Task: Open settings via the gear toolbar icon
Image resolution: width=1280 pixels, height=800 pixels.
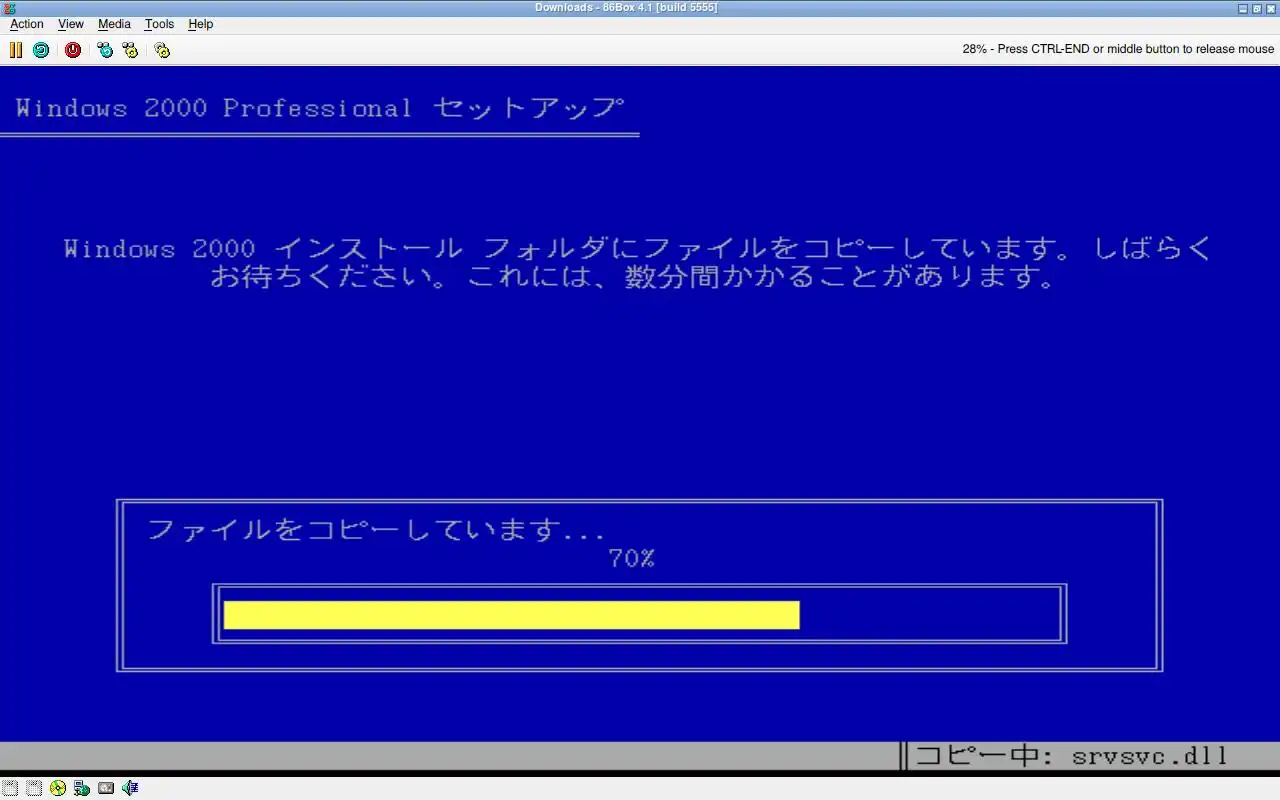Action: [x=162, y=49]
